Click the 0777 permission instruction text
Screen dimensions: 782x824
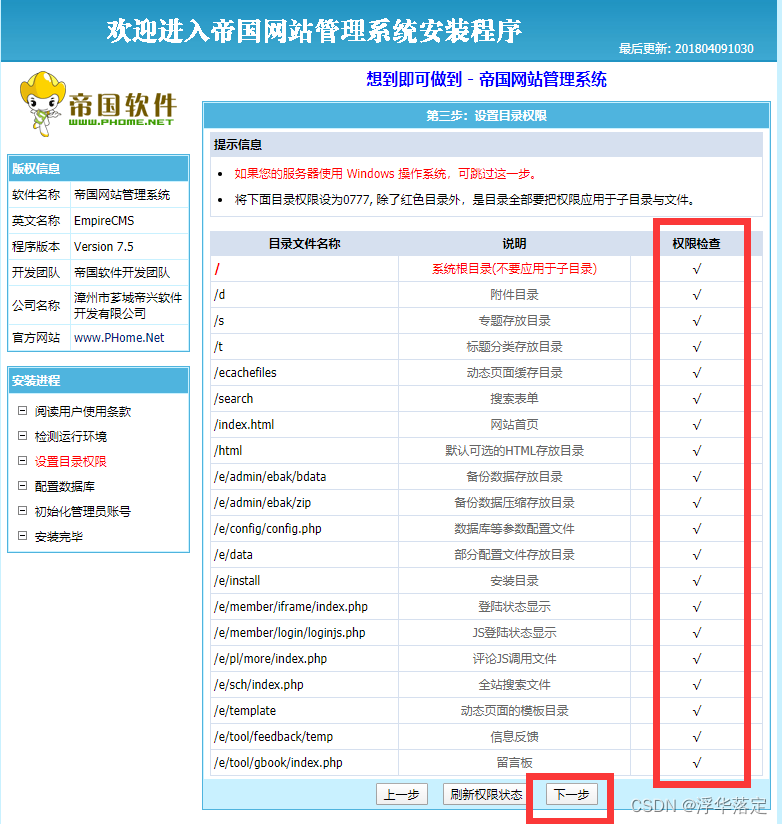(465, 200)
